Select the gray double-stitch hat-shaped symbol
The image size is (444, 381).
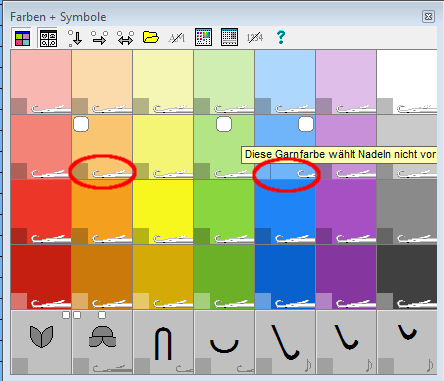pyautogui.click(x=102, y=337)
